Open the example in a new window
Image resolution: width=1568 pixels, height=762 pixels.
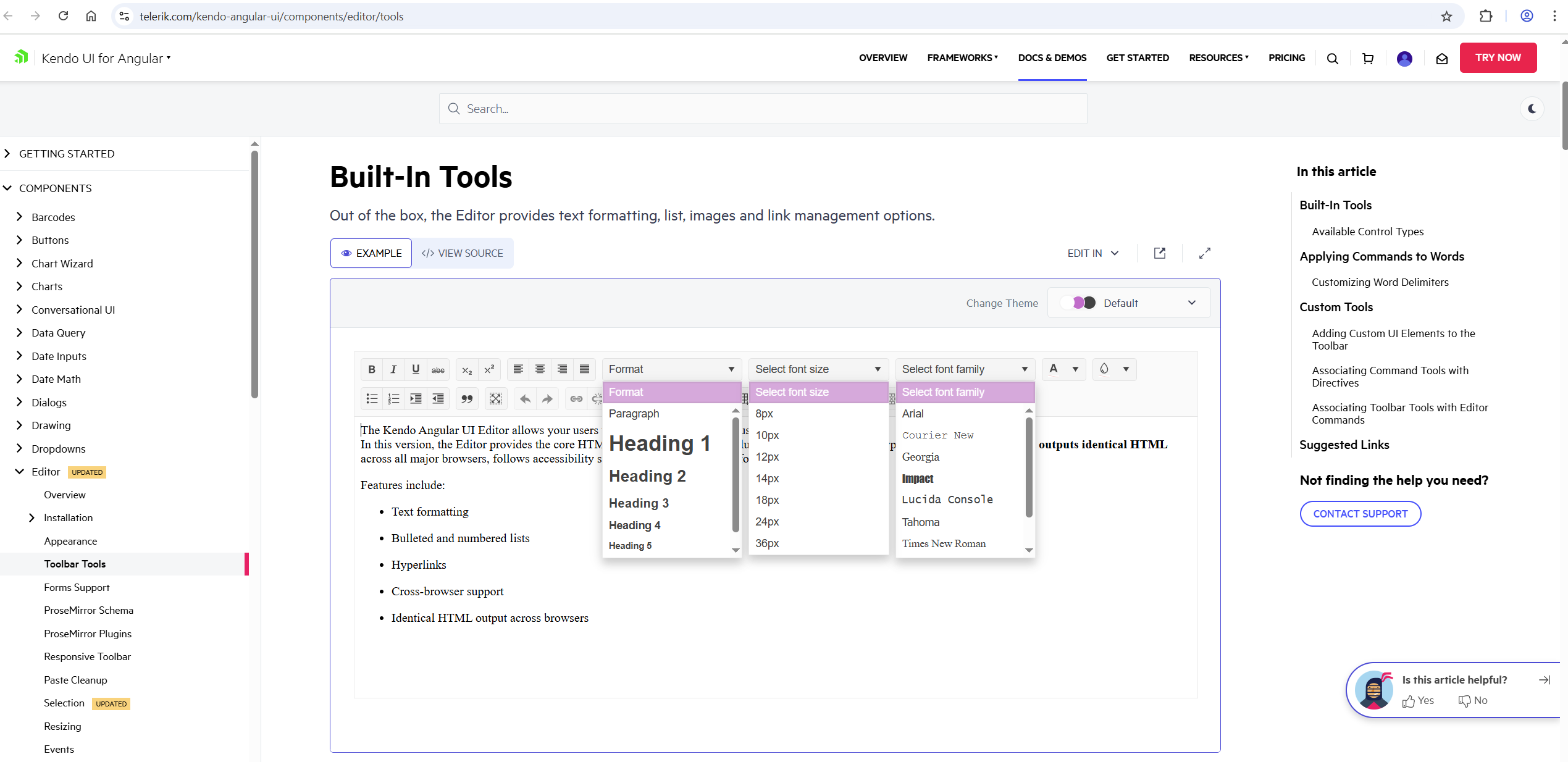point(1160,253)
